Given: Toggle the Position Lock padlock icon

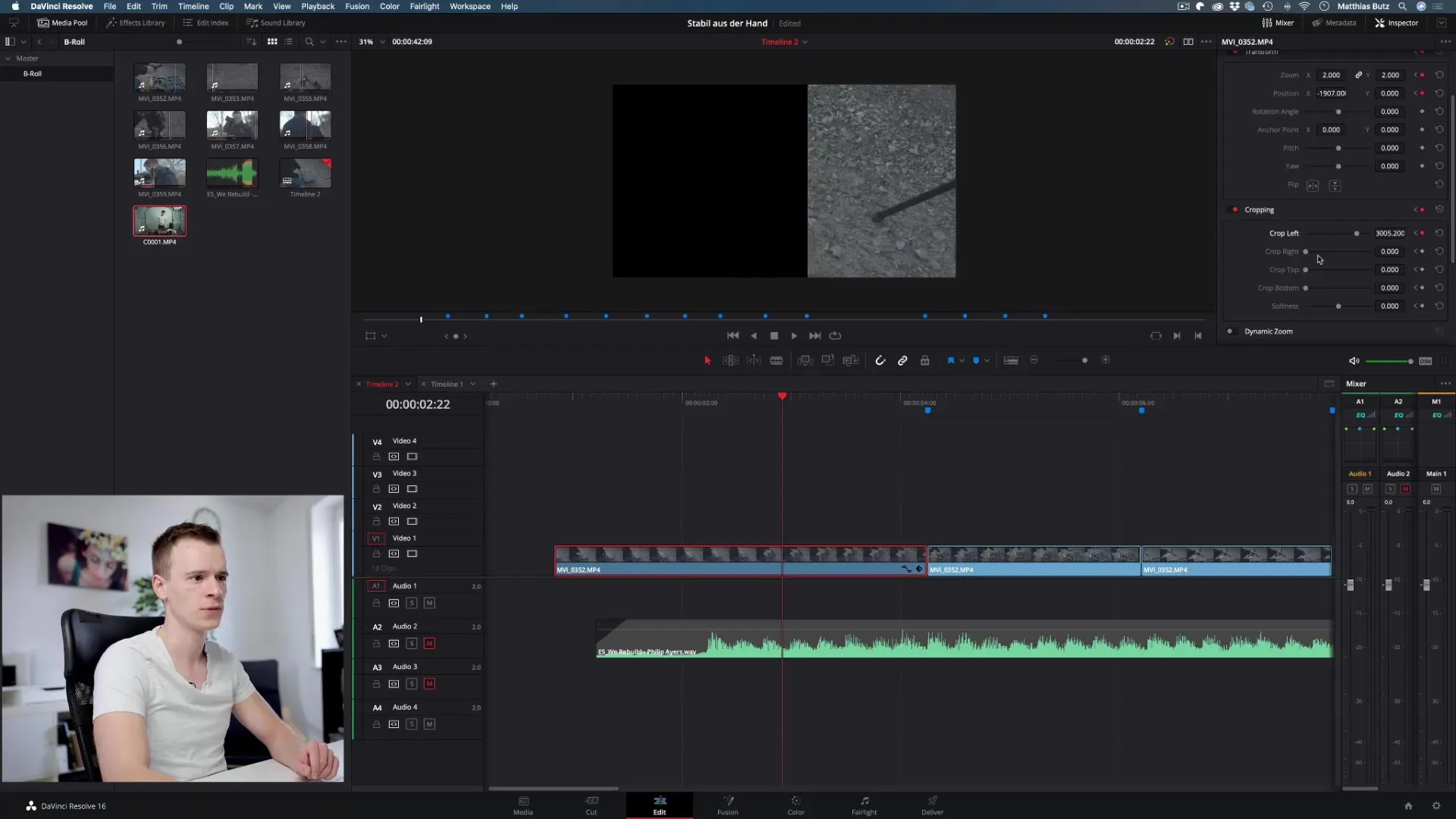Looking at the screenshot, I should (x=925, y=360).
